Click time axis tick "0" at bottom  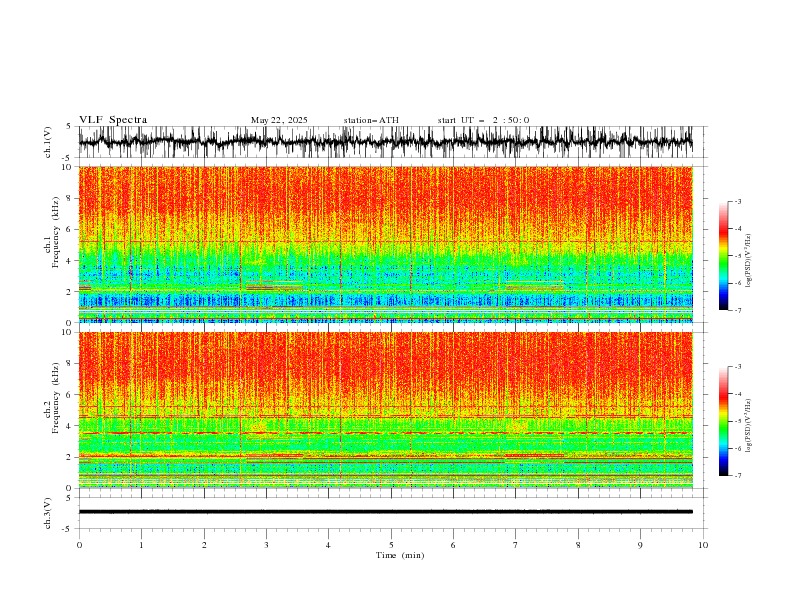(x=79, y=545)
